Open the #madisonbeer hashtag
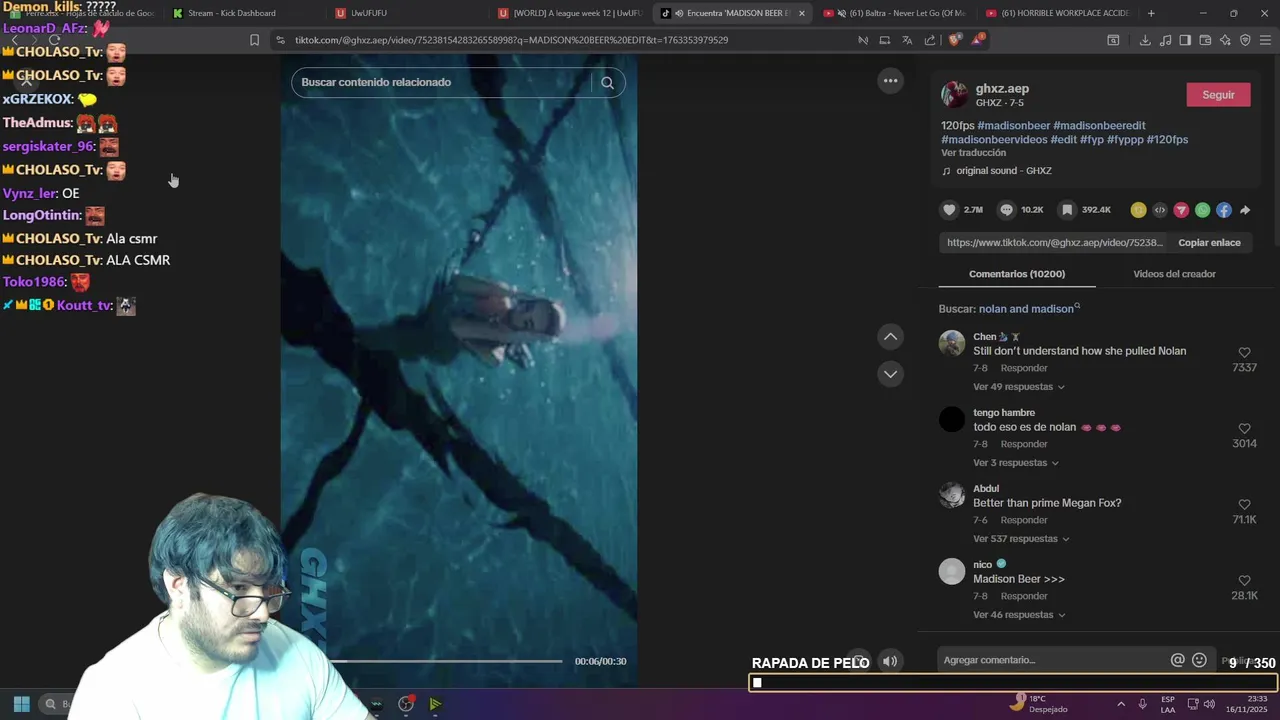The width and height of the screenshot is (1280, 720). [1013, 126]
